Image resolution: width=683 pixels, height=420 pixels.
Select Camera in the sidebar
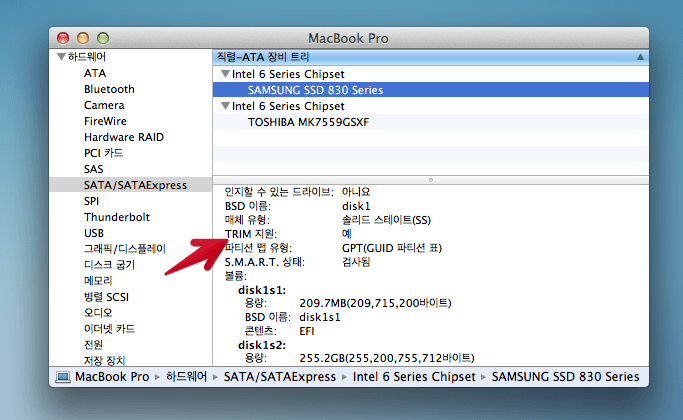point(104,105)
